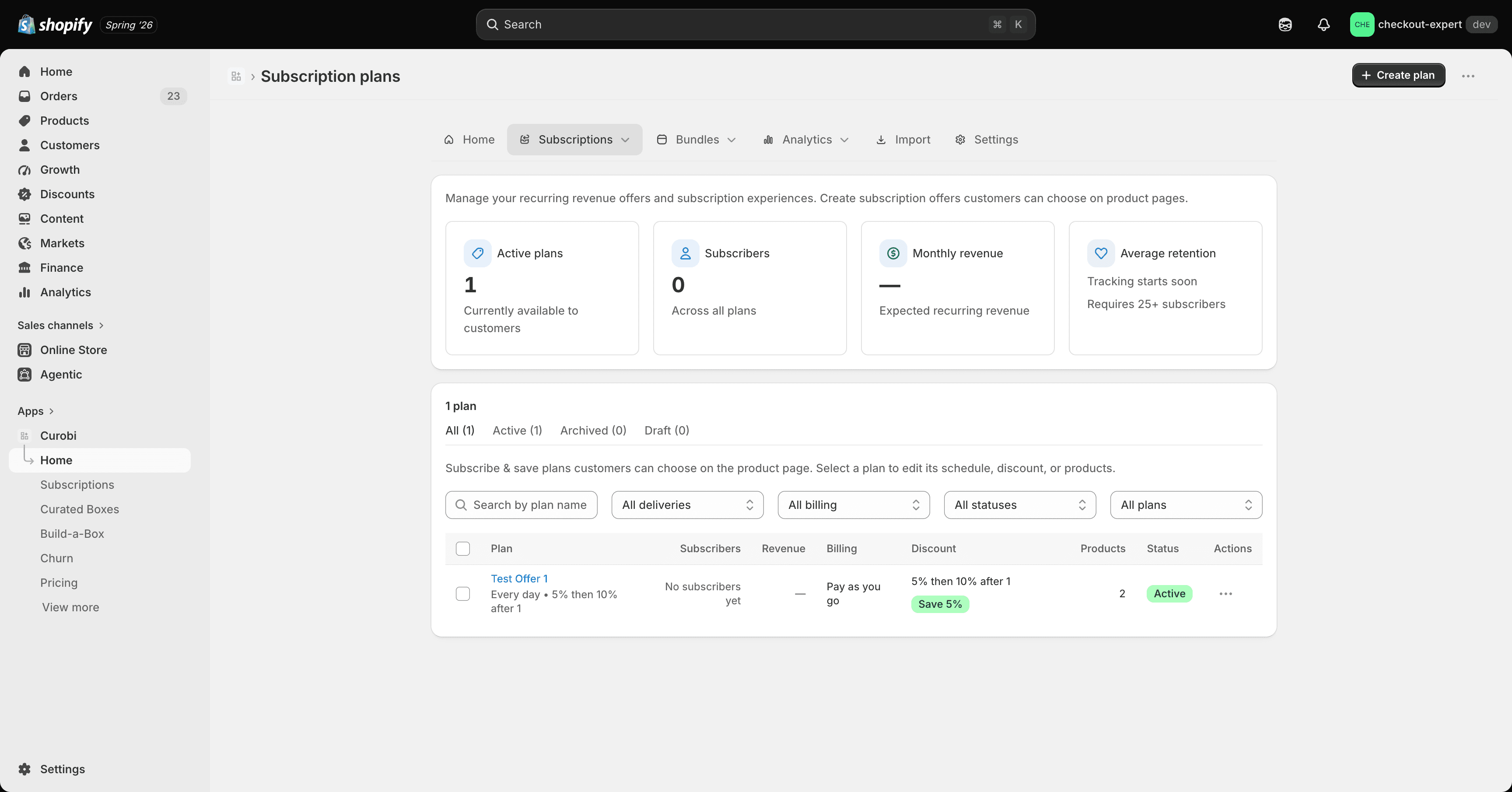Select Curobi Home in sidebar
The width and height of the screenshot is (1512, 792).
100,460
